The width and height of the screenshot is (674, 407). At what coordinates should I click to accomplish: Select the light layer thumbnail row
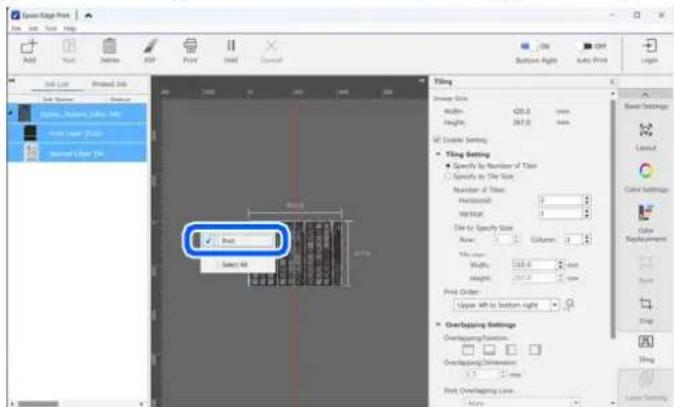tap(77, 153)
